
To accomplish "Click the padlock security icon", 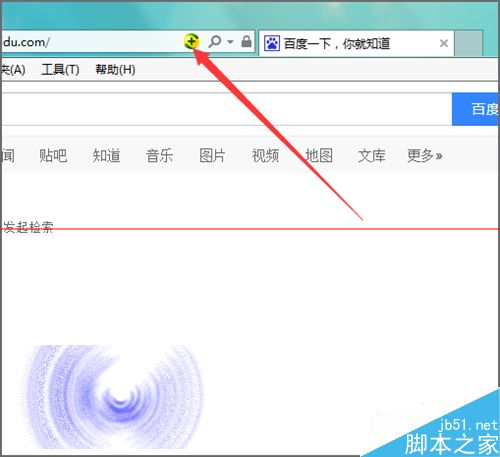I will pyautogui.click(x=246, y=41).
